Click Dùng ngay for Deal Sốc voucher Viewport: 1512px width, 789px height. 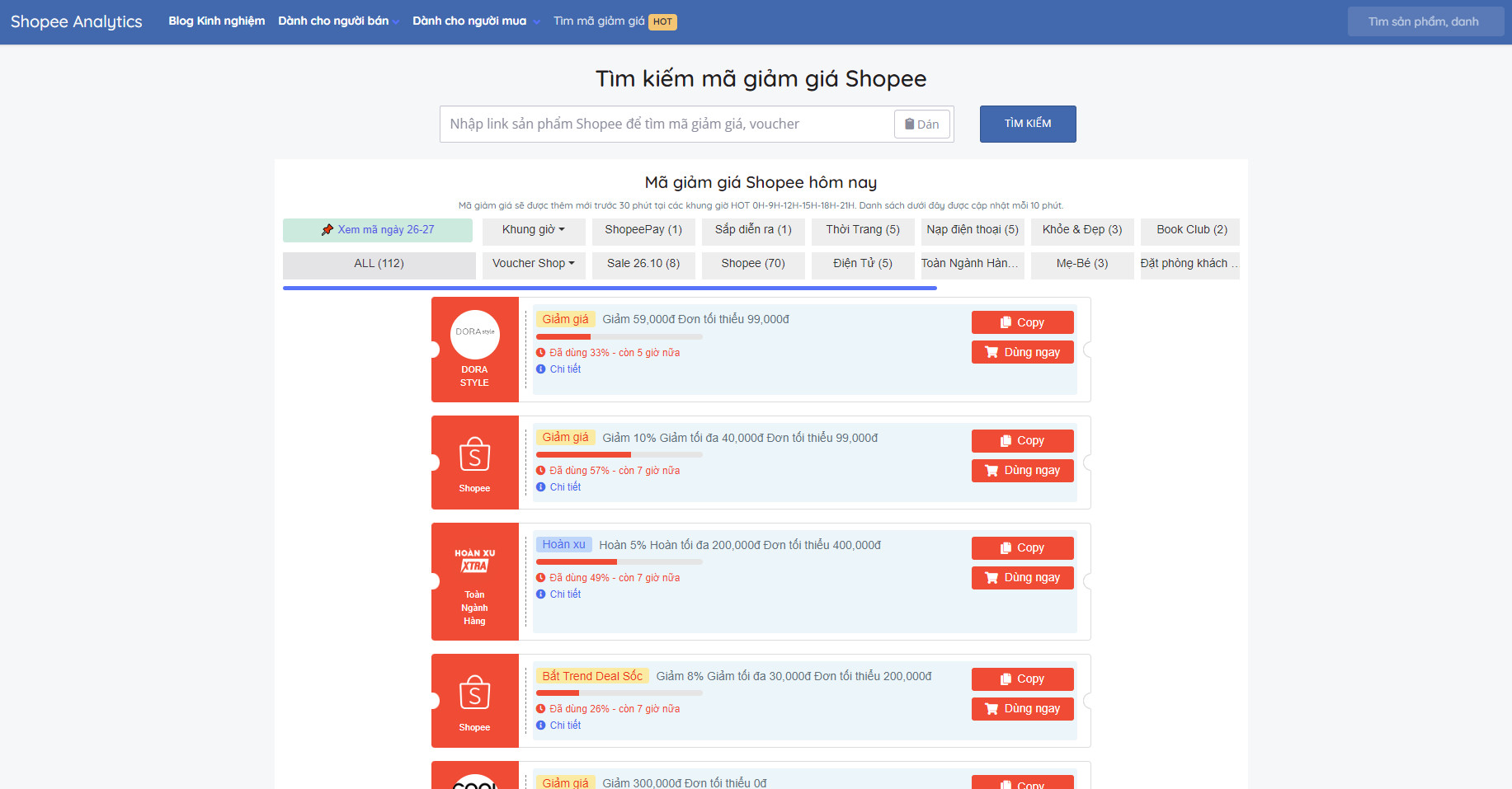[x=1023, y=709]
